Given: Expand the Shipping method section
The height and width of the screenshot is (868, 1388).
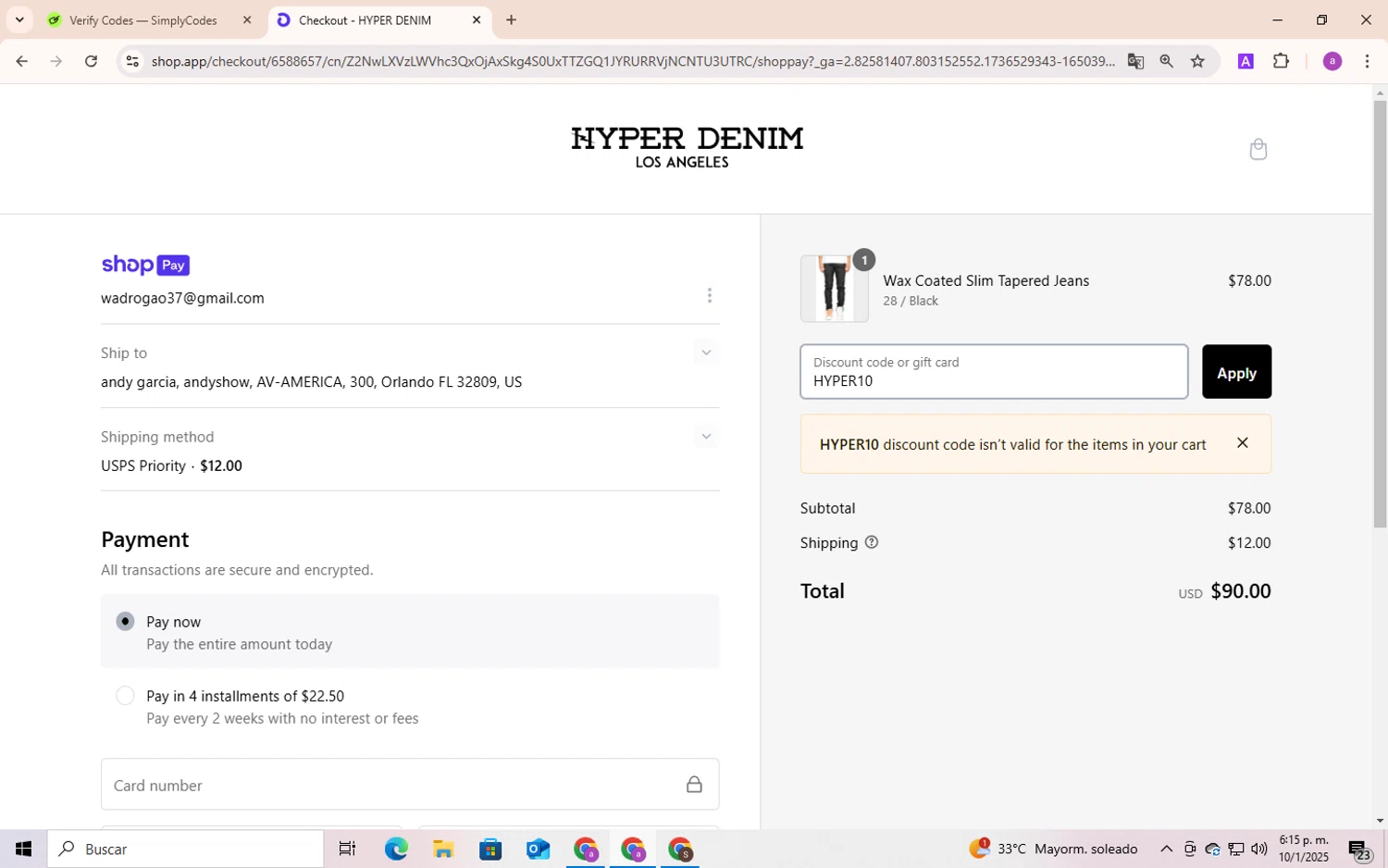Looking at the screenshot, I should [x=706, y=437].
